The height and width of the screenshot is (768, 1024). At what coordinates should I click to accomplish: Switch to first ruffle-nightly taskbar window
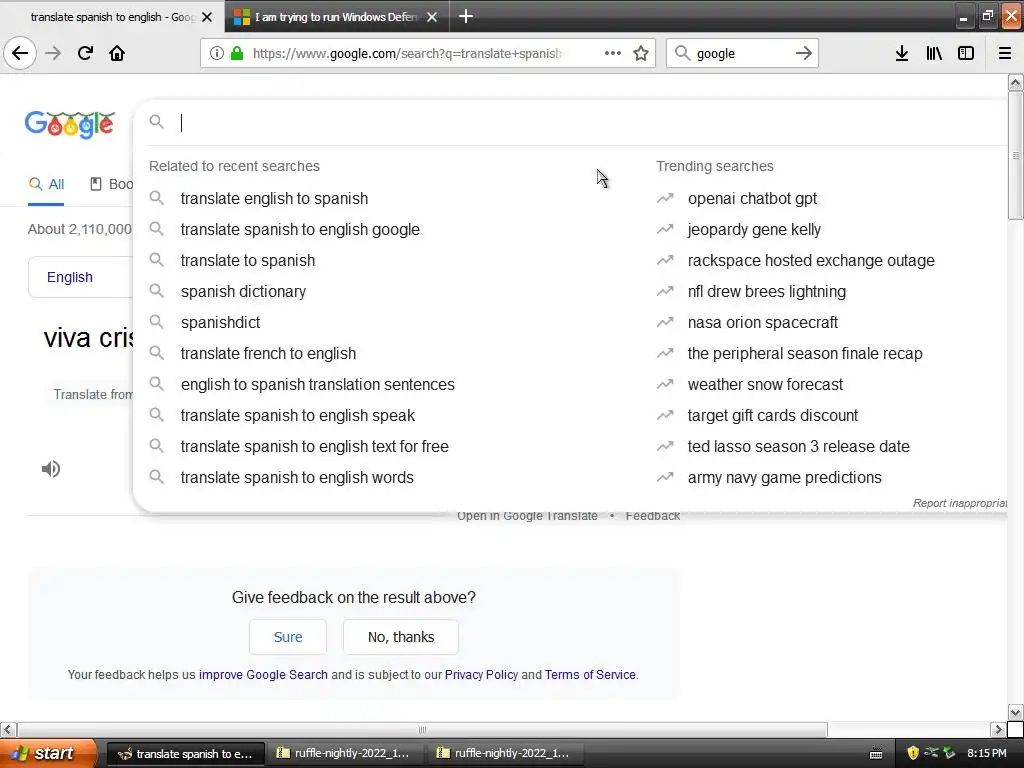(345, 753)
